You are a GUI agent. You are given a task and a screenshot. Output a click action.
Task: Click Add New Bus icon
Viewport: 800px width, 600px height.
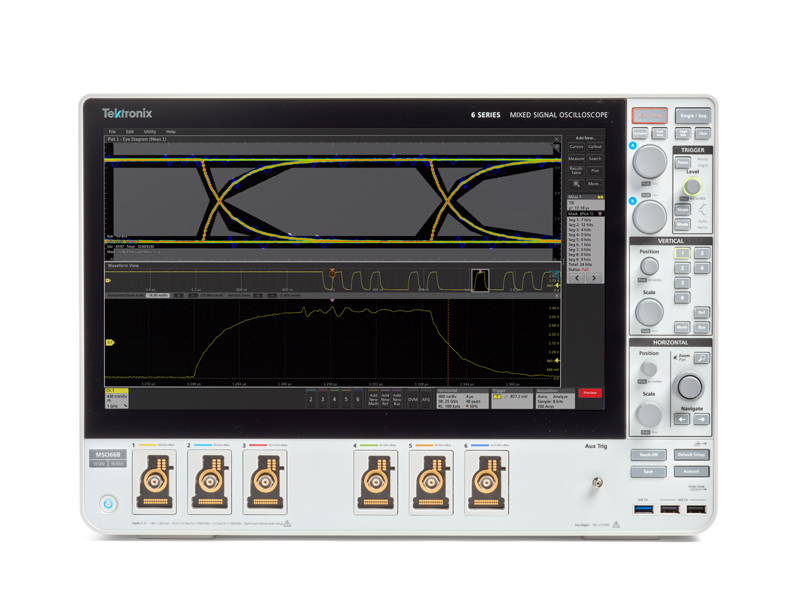point(397,398)
